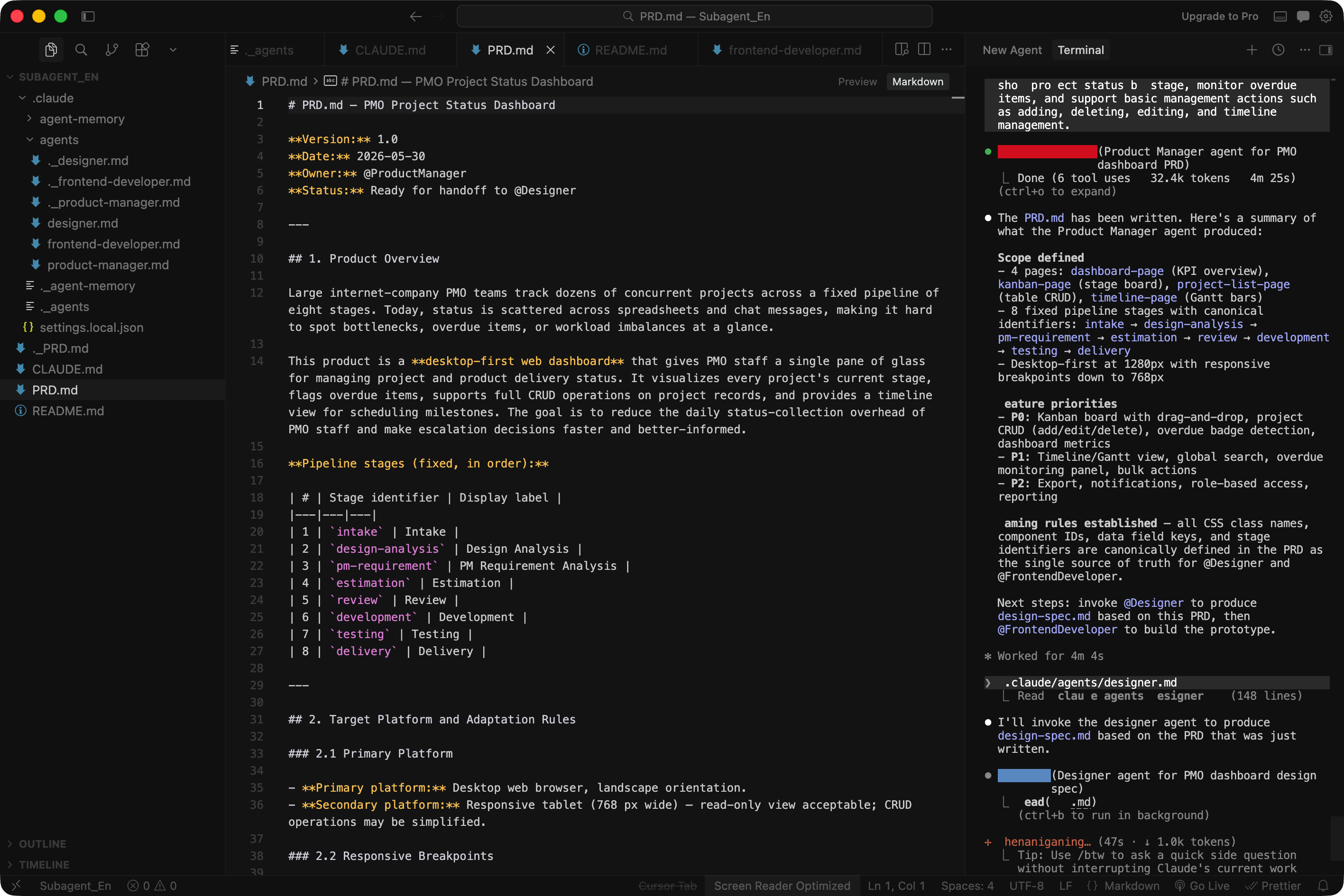Open the preview to the side icon
1344x896 pixels.
point(902,50)
